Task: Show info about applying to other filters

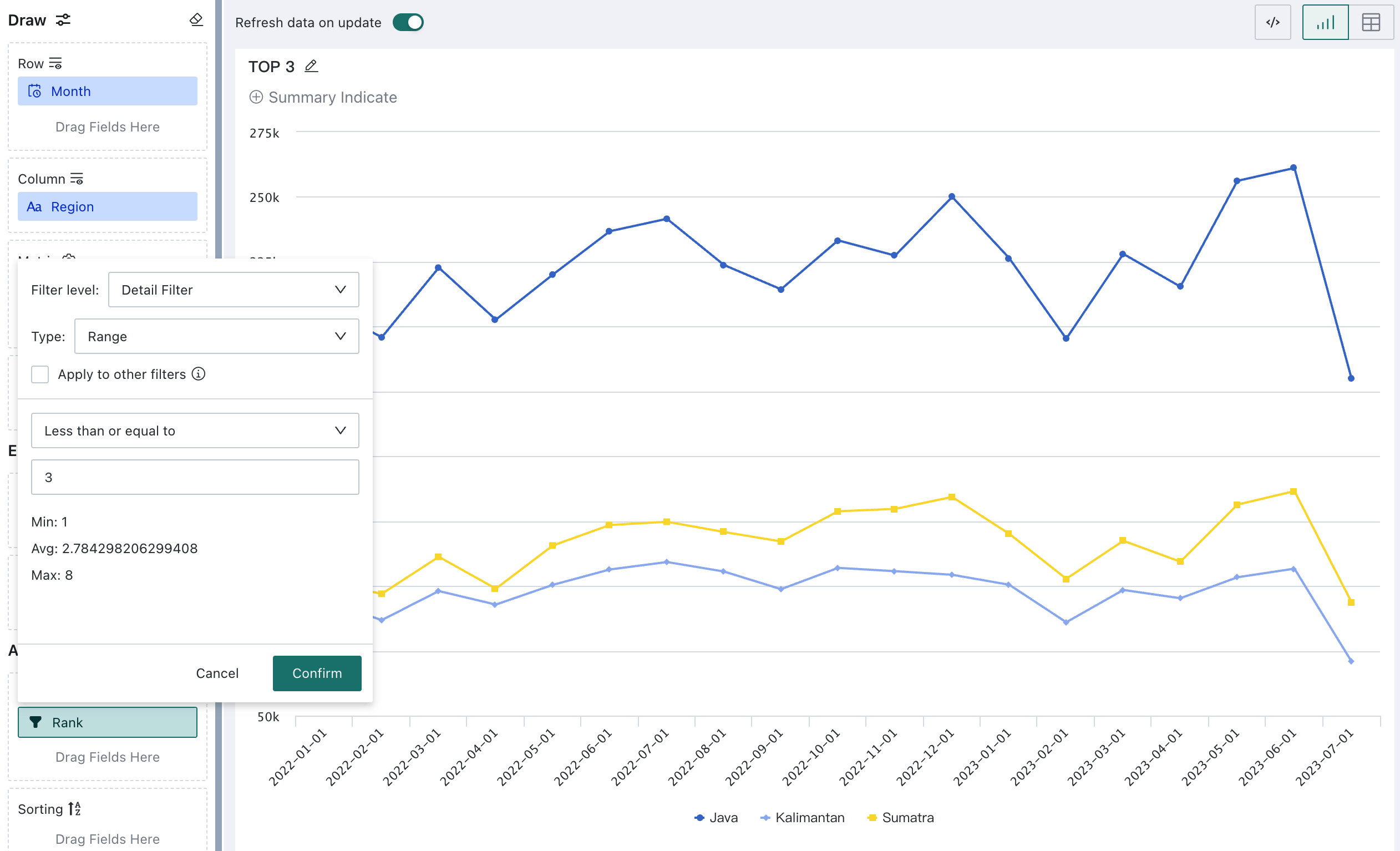Action: tap(198, 374)
